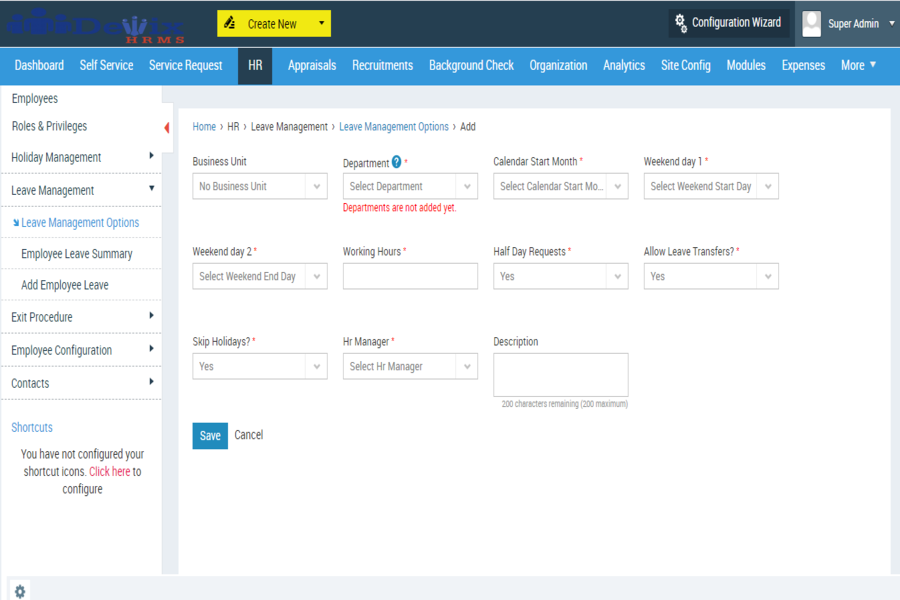This screenshot has width=900, height=600.
Task: Open the Create New dropdown arrow
Action: (x=321, y=23)
